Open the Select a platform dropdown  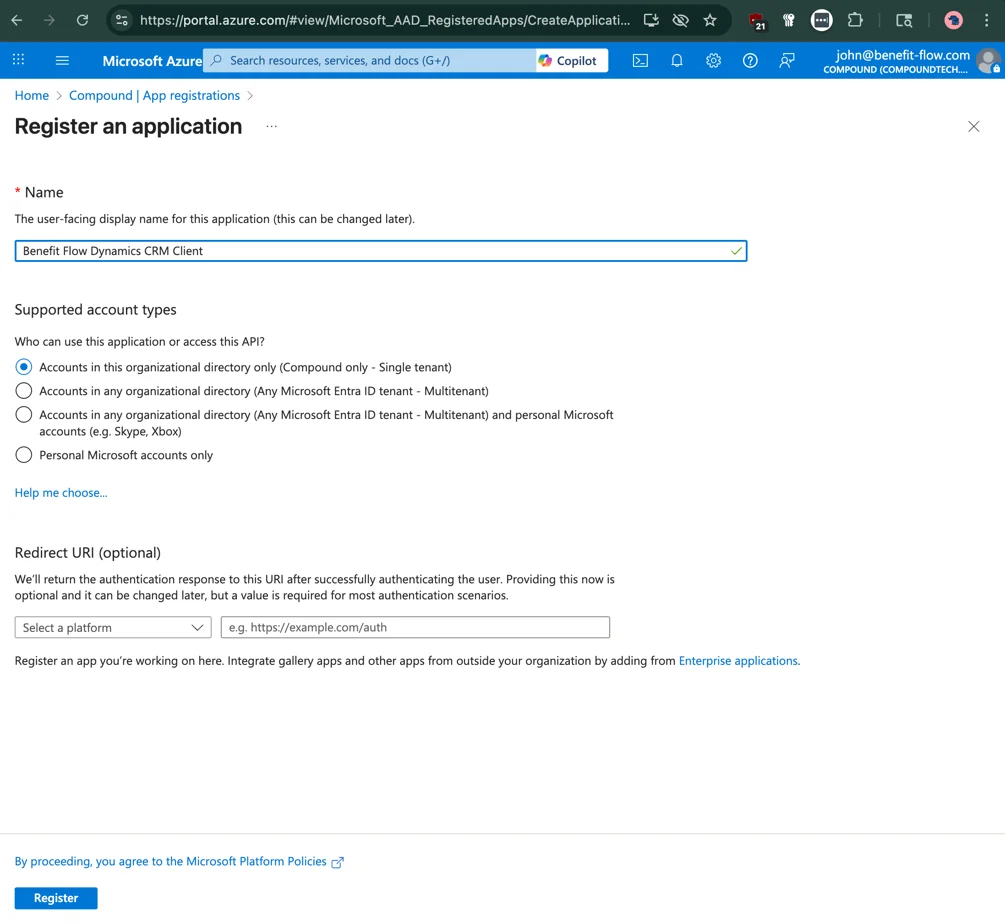[x=113, y=627]
